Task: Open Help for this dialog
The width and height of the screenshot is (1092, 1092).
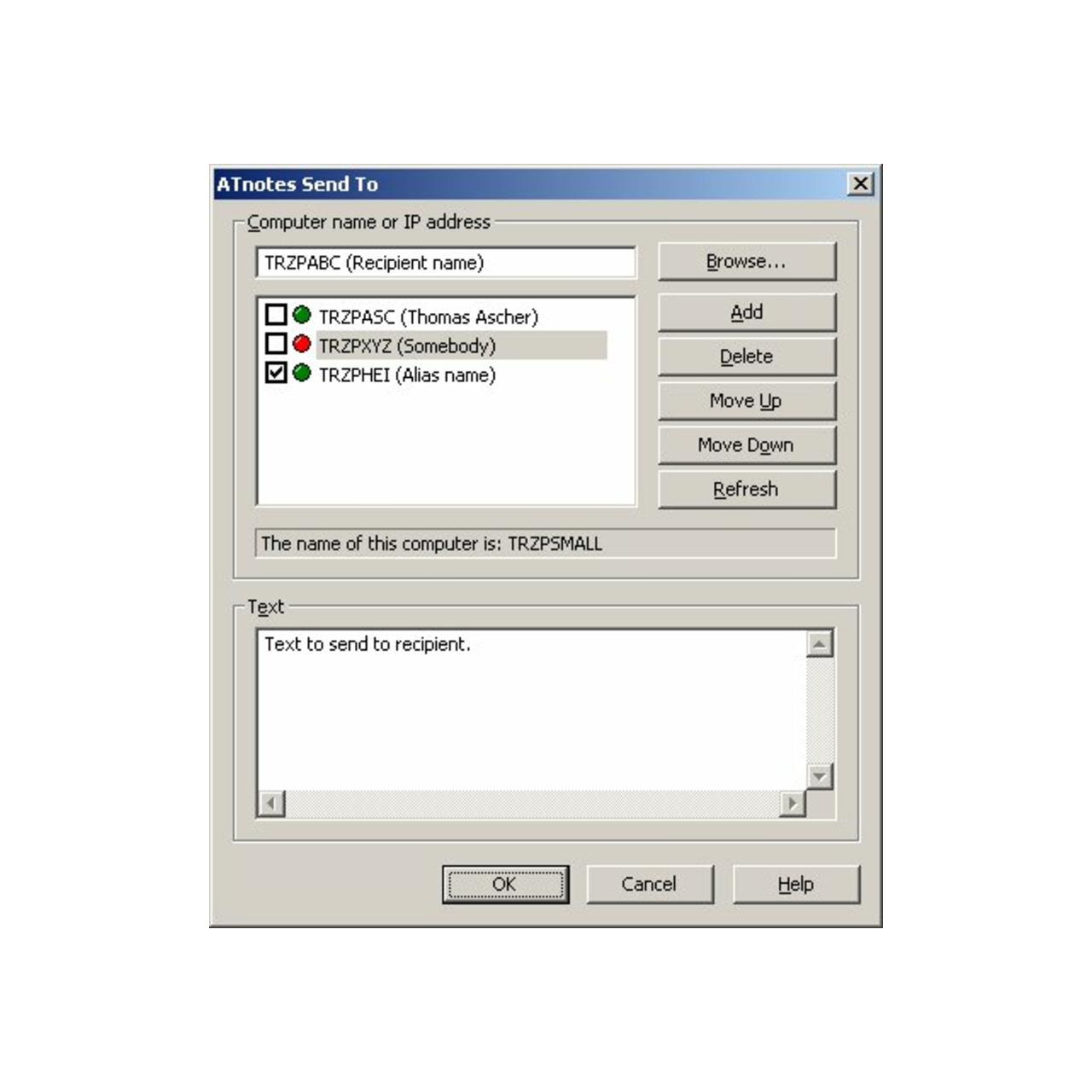Action: (796, 884)
